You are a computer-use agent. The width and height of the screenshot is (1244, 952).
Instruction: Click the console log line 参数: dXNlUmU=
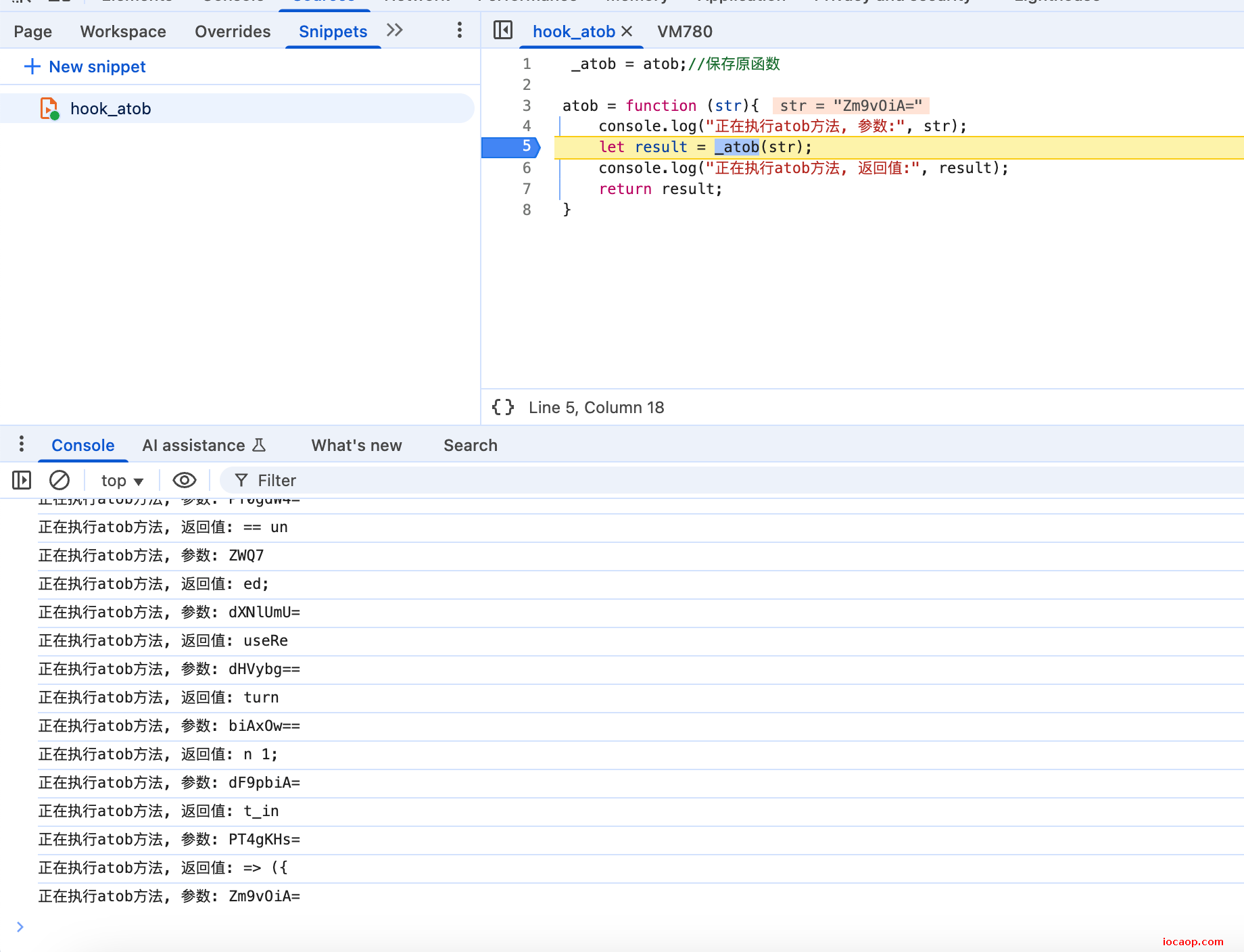click(x=641, y=613)
